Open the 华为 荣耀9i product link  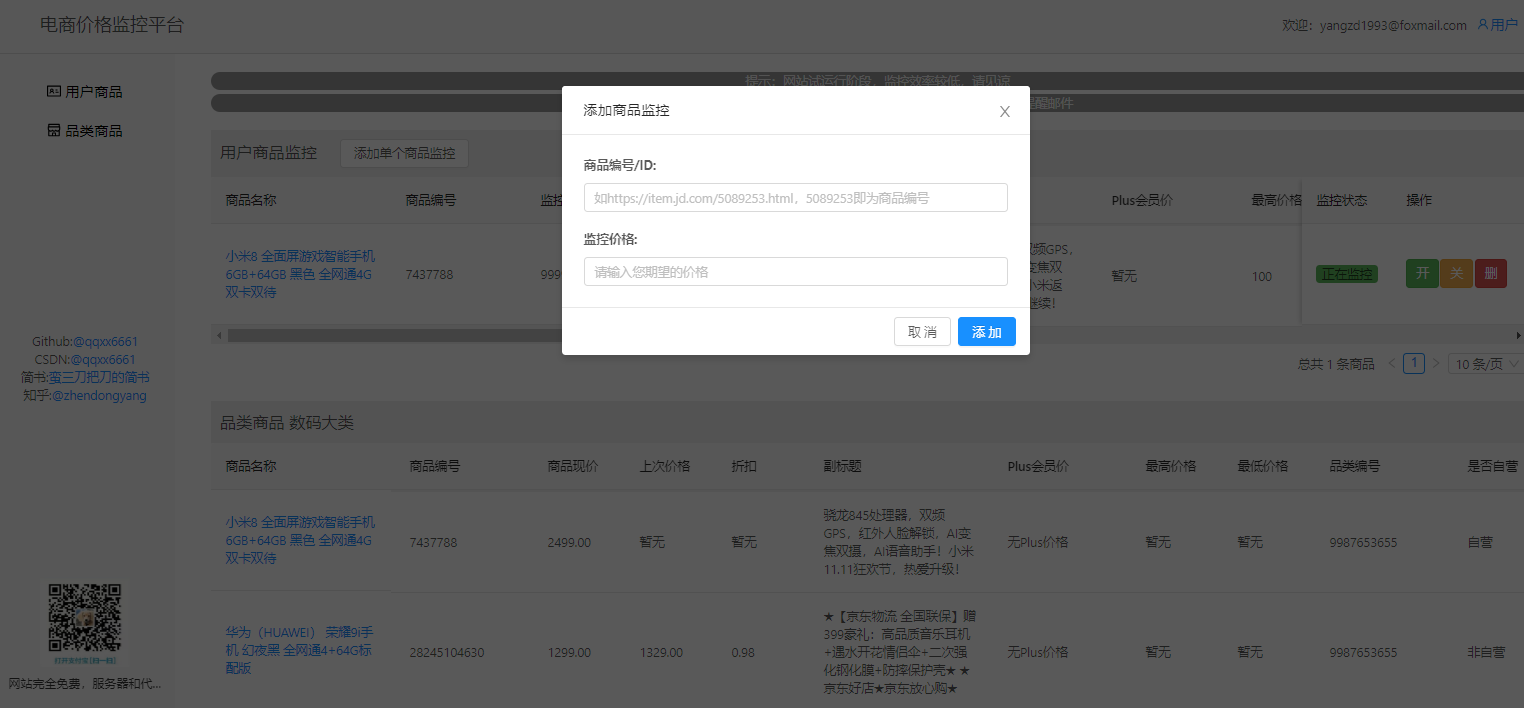pyautogui.click(x=300, y=650)
